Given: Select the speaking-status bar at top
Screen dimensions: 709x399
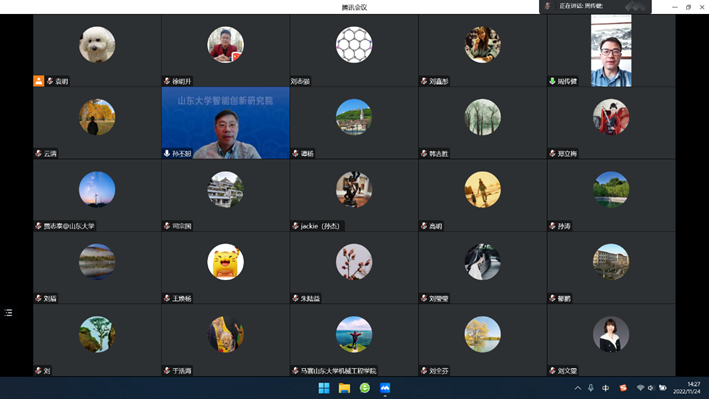Looking at the screenshot, I should click(x=595, y=6).
